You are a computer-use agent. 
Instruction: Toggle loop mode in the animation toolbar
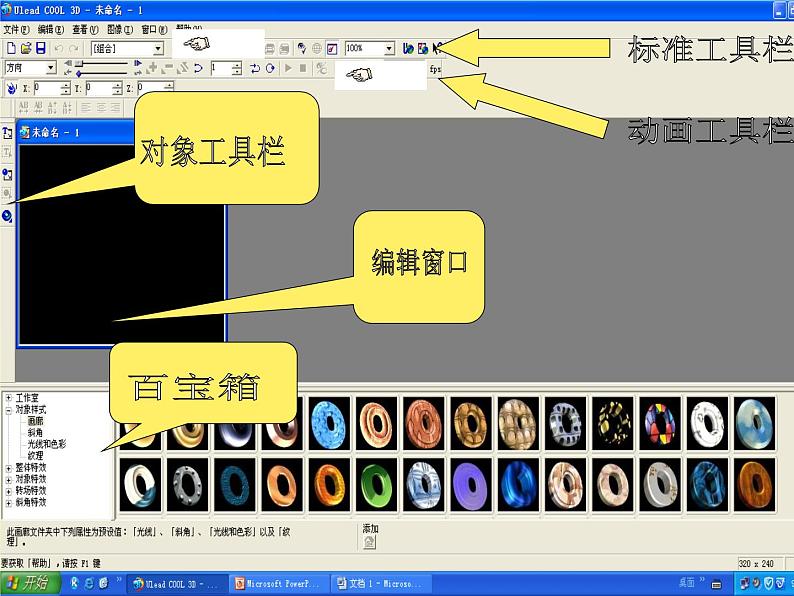[x=270, y=68]
